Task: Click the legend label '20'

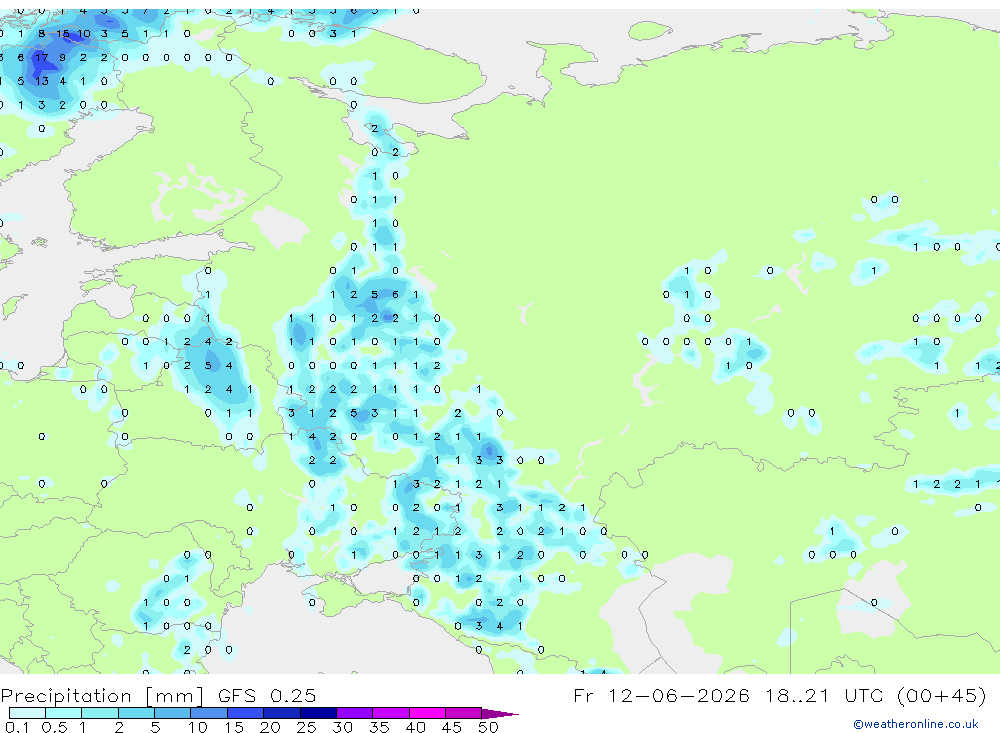Action: click(270, 727)
